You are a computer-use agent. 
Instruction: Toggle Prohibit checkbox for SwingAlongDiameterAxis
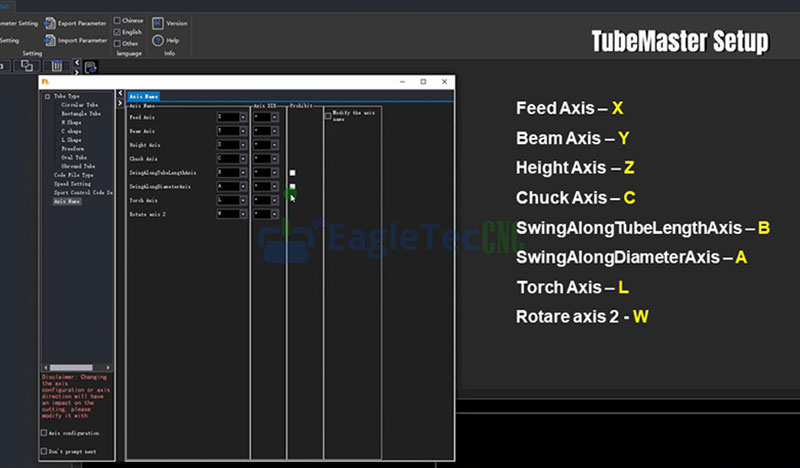292,187
